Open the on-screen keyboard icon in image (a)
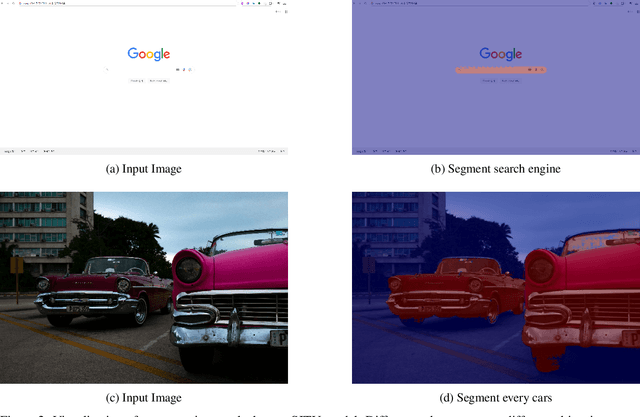Image resolution: width=640 pixels, height=417 pixels. tap(177, 70)
